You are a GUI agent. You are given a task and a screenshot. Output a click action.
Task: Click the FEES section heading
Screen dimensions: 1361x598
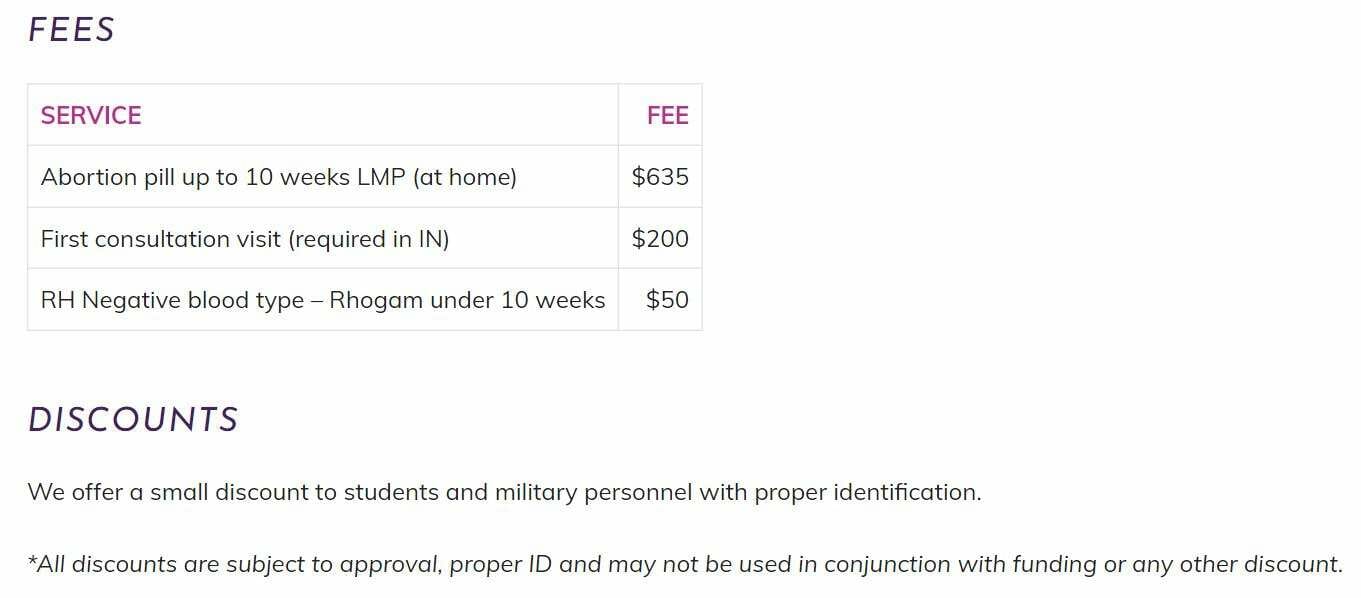[x=71, y=30]
